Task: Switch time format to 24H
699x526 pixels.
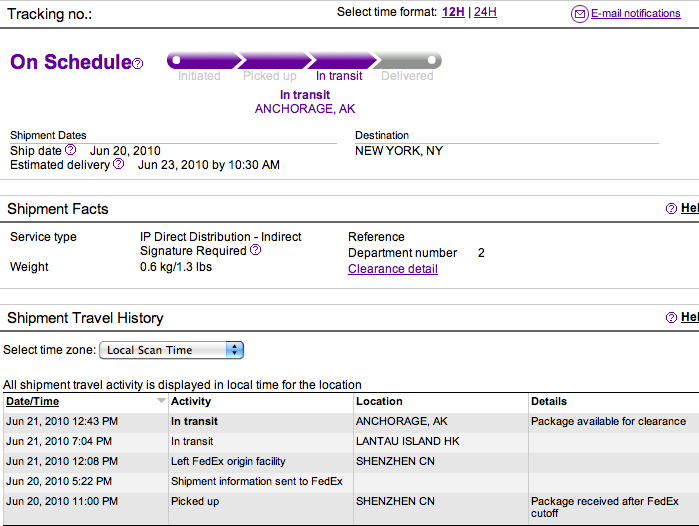Action: click(x=485, y=12)
